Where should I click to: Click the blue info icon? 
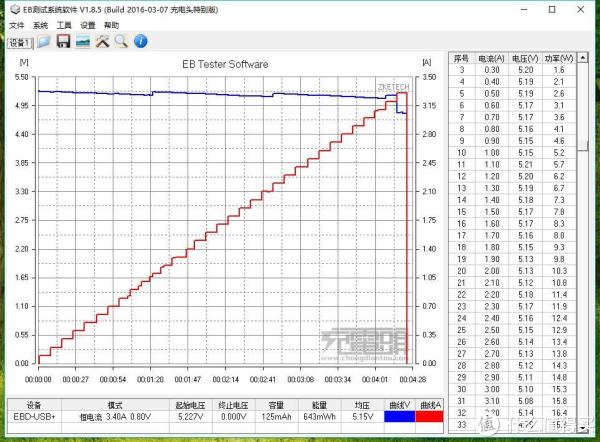141,41
